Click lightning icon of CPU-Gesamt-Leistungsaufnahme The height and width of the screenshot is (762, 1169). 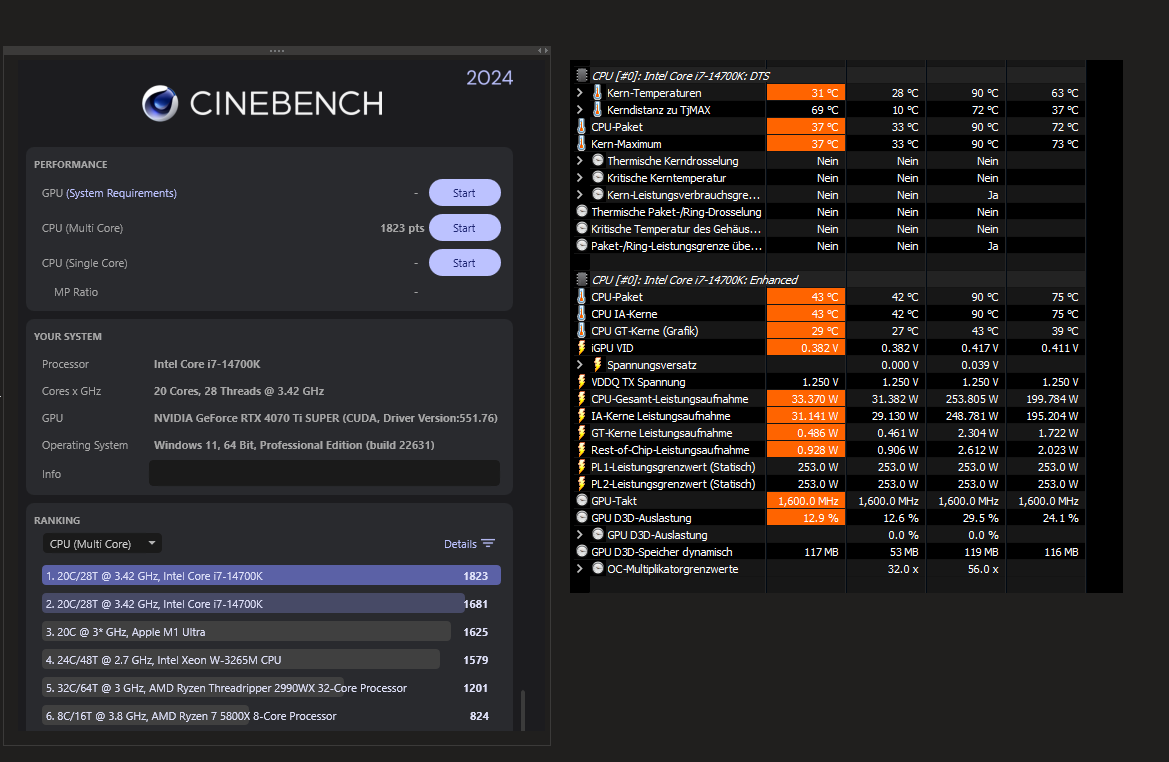(x=582, y=399)
